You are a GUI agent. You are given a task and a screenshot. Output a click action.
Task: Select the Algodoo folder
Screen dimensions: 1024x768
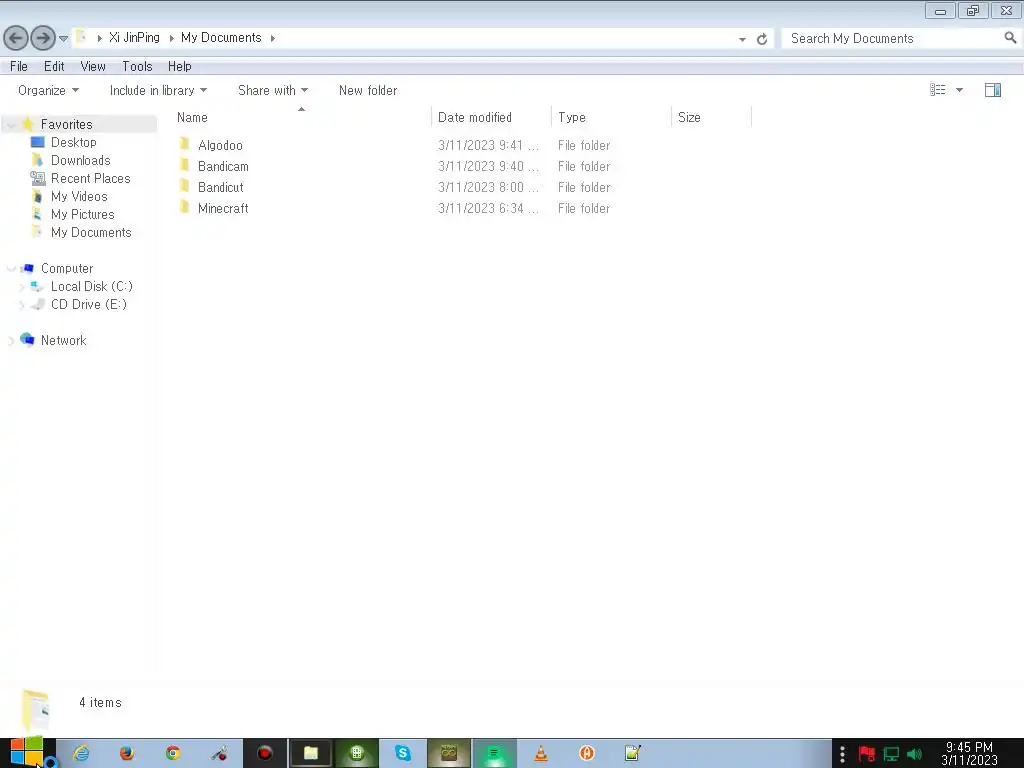[x=220, y=146]
